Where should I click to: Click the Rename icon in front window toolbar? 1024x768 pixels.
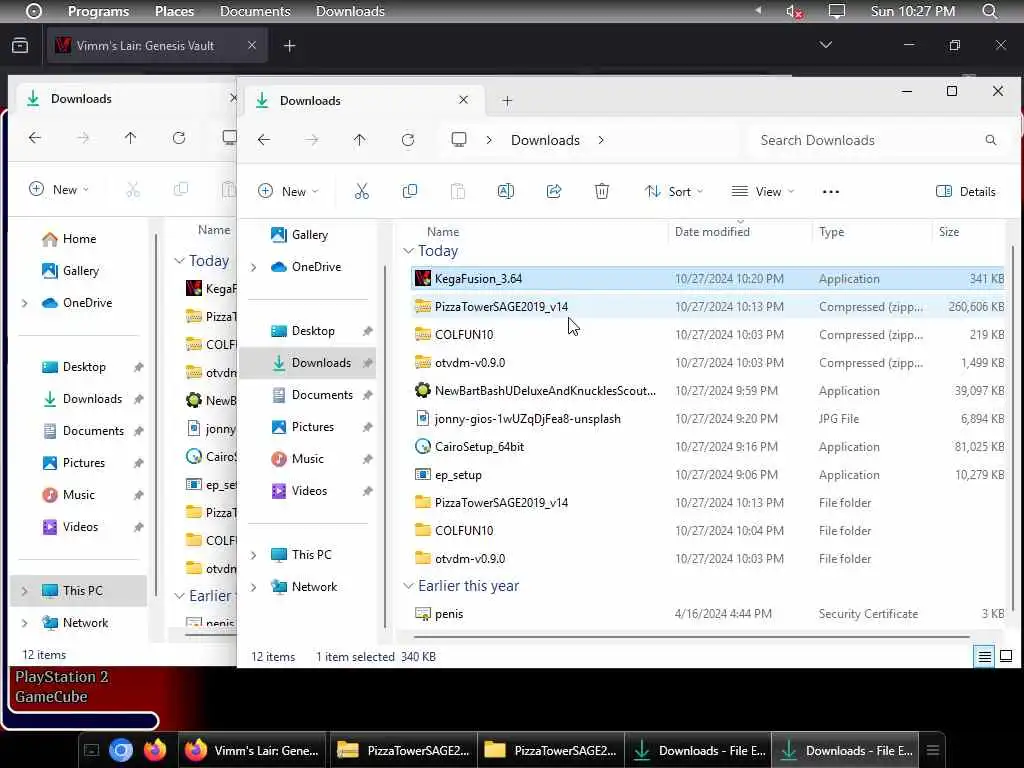tap(505, 191)
